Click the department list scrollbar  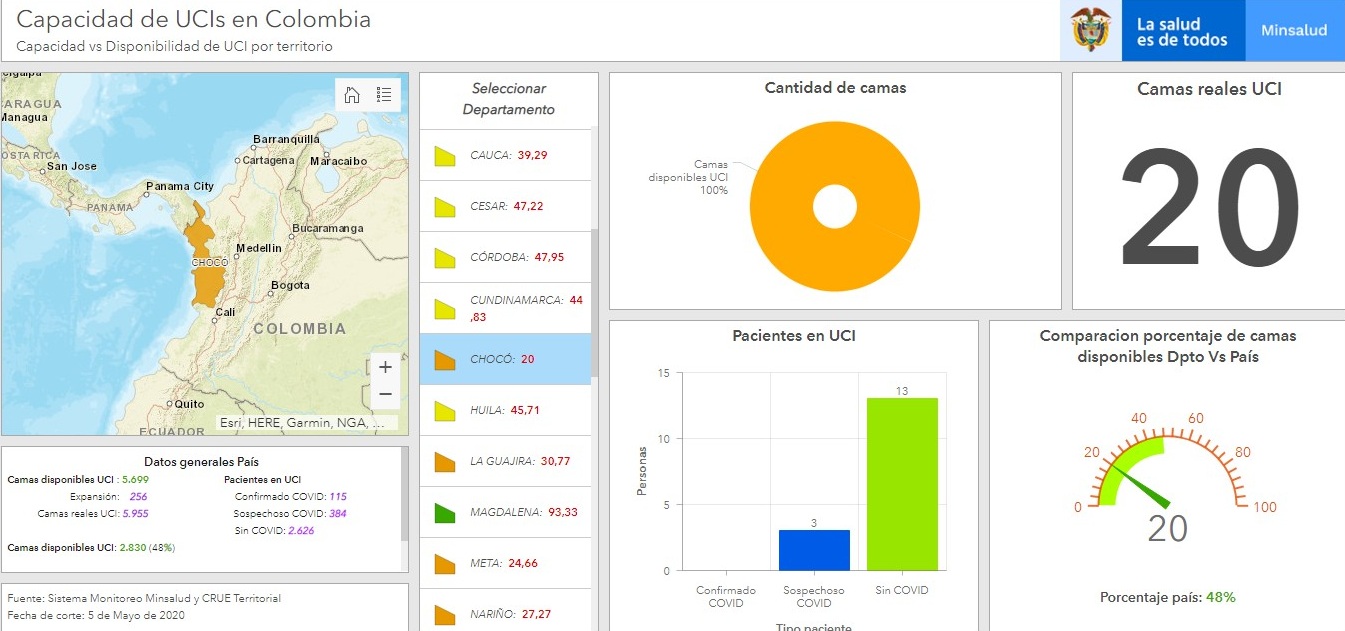595,304
